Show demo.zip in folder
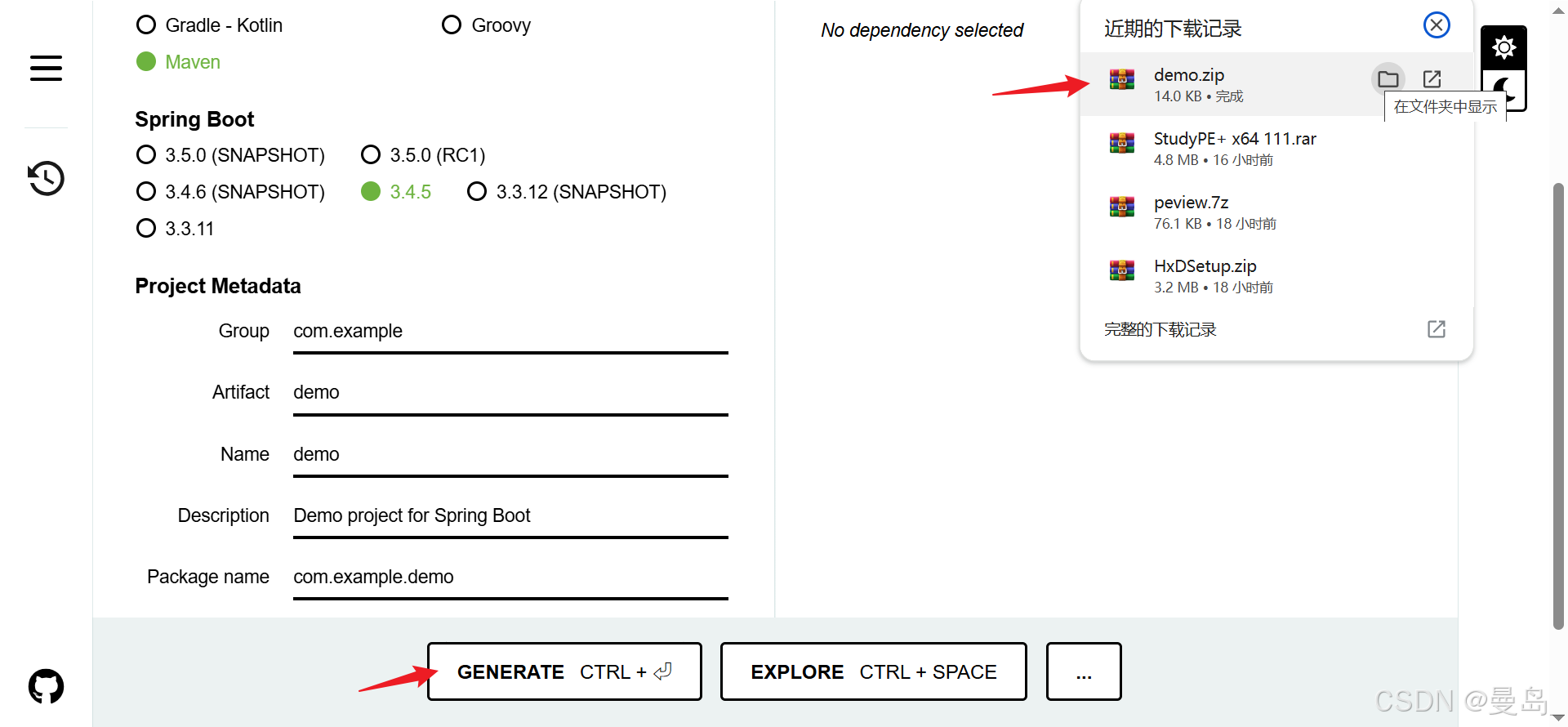Image resolution: width=1568 pixels, height=727 pixels. [x=1388, y=79]
